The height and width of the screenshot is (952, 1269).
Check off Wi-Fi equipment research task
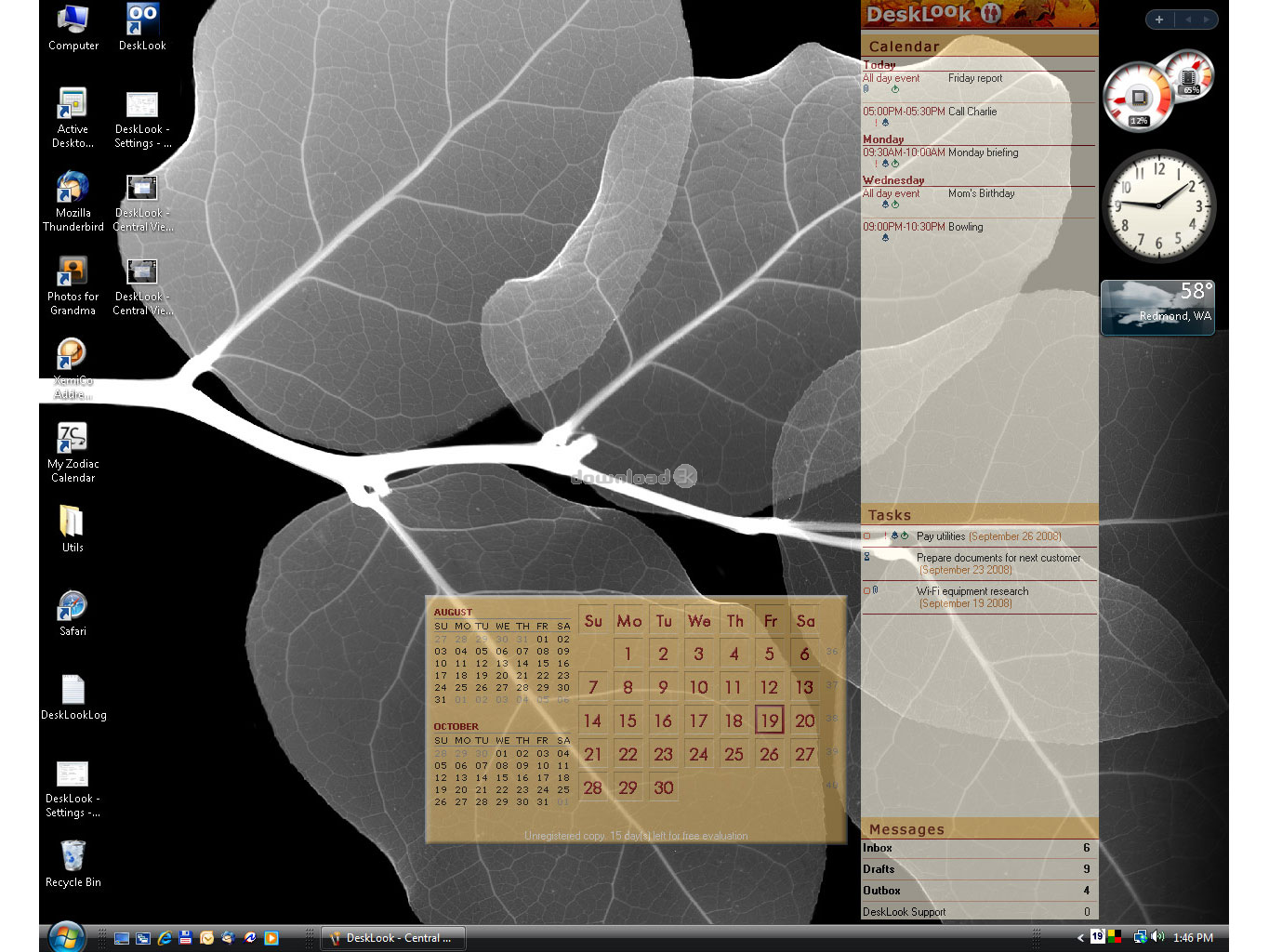tap(866, 591)
